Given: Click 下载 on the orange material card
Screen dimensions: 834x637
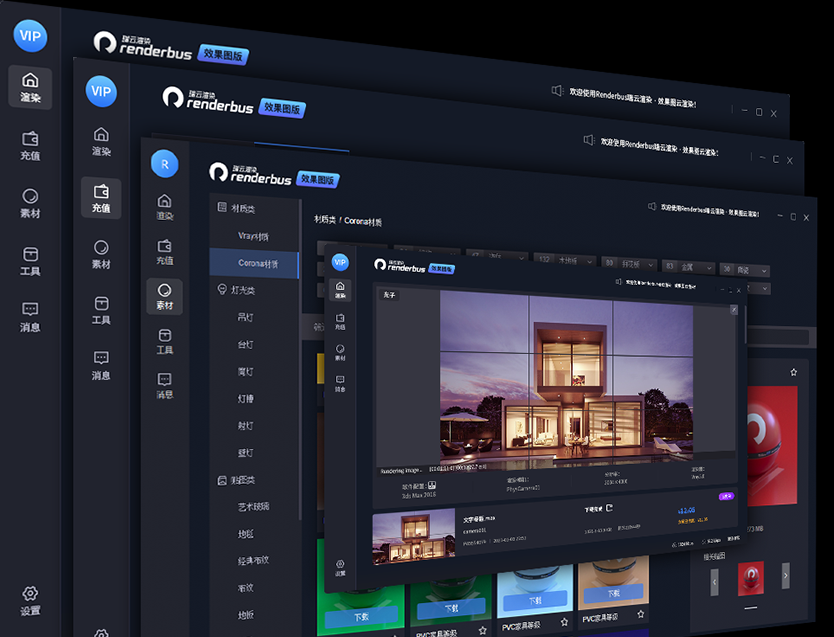Looking at the screenshot, I should pyautogui.click(x=613, y=593).
